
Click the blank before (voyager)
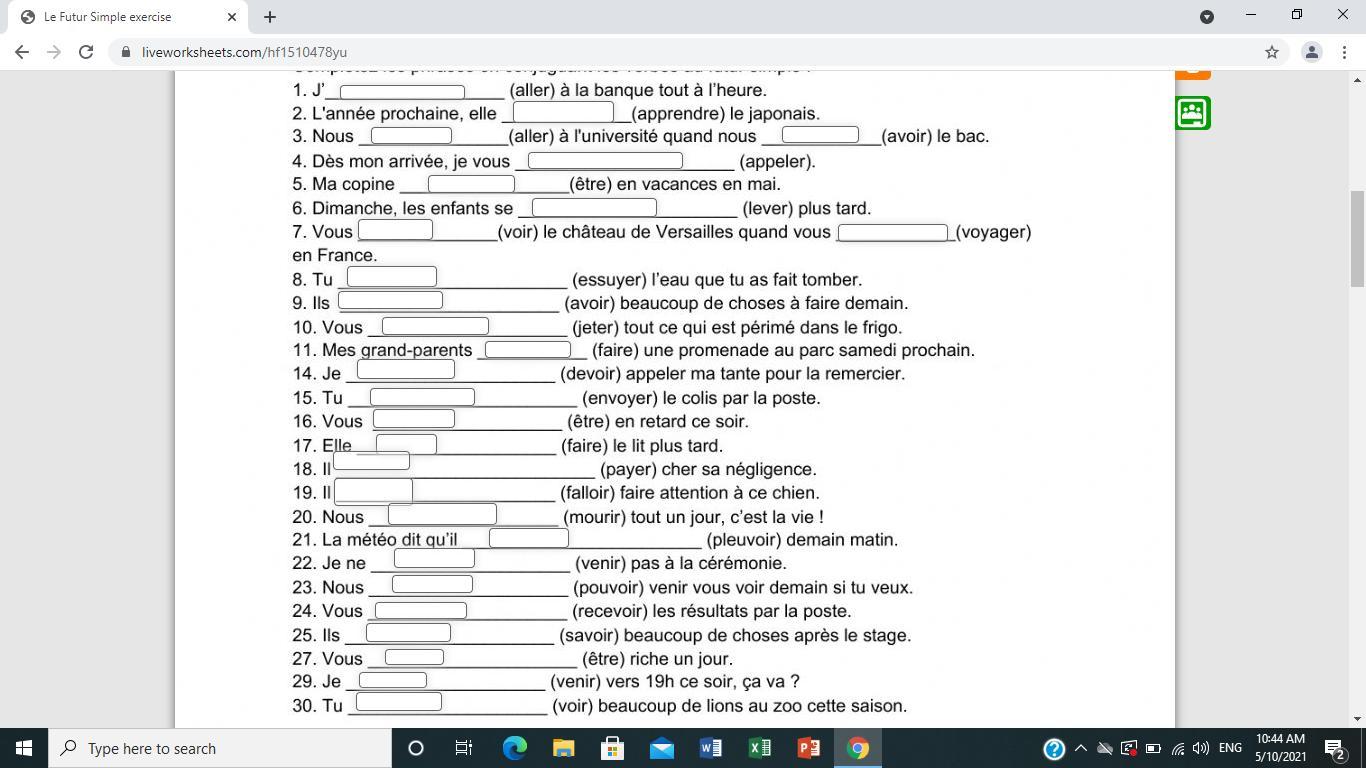click(x=892, y=232)
